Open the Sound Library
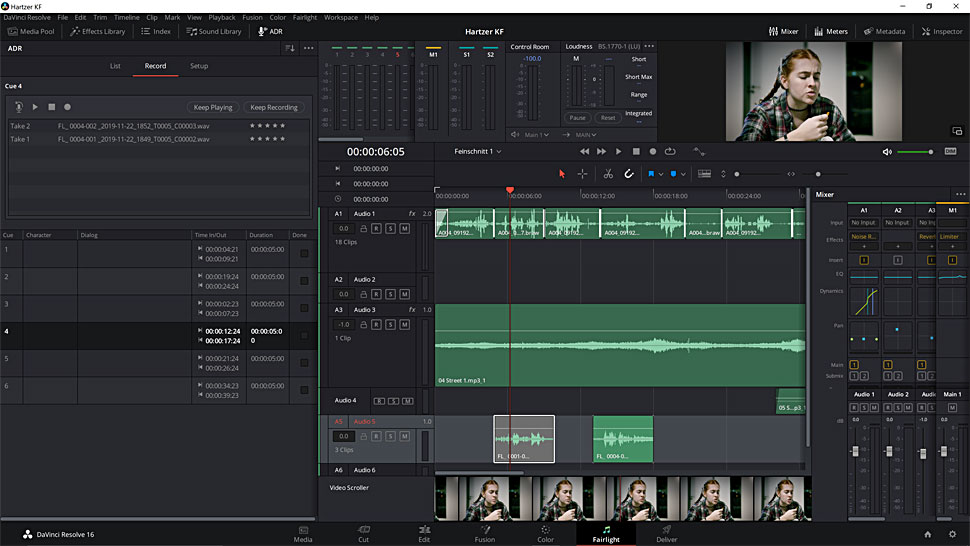The height and width of the screenshot is (546, 970). pyautogui.click(x=214, y=32)
